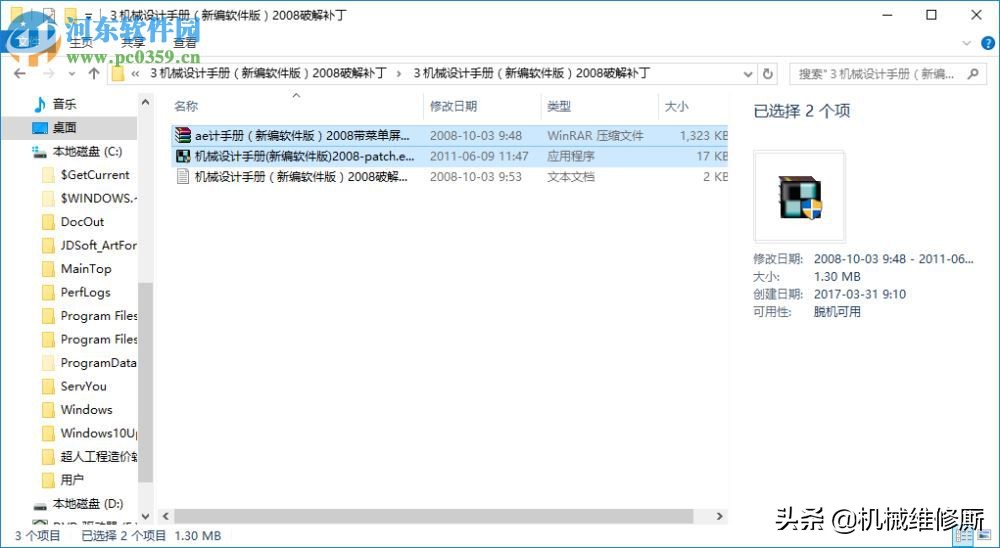Open the address bar history dropdown
Image resolution: width=1000 pixels, height=548 pixels.
[748, 74]
